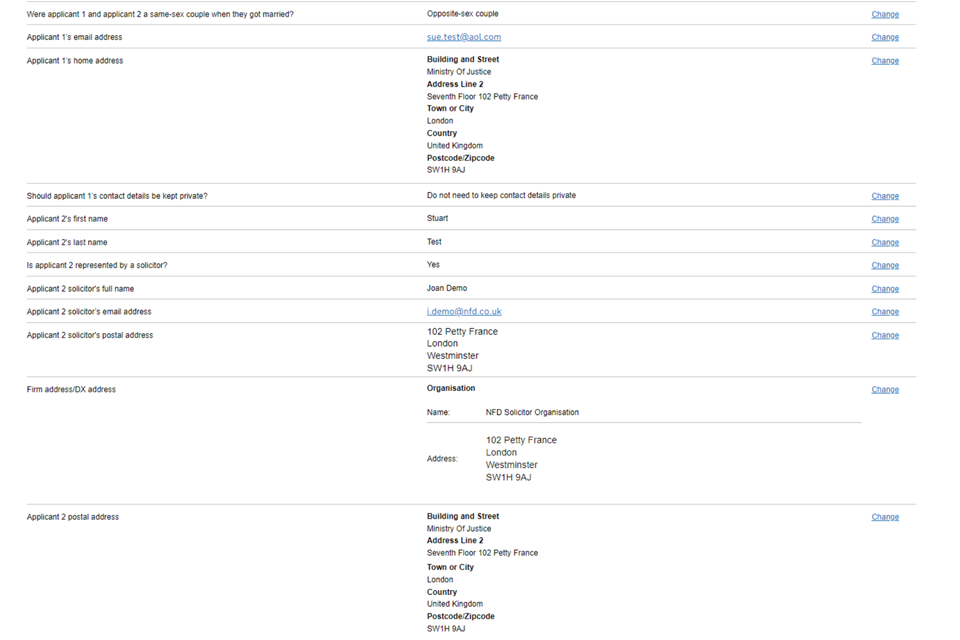The image size is (960, 640).
Task: Click Change next to Applicant 1's email address
Action: (x=884, y=37)
